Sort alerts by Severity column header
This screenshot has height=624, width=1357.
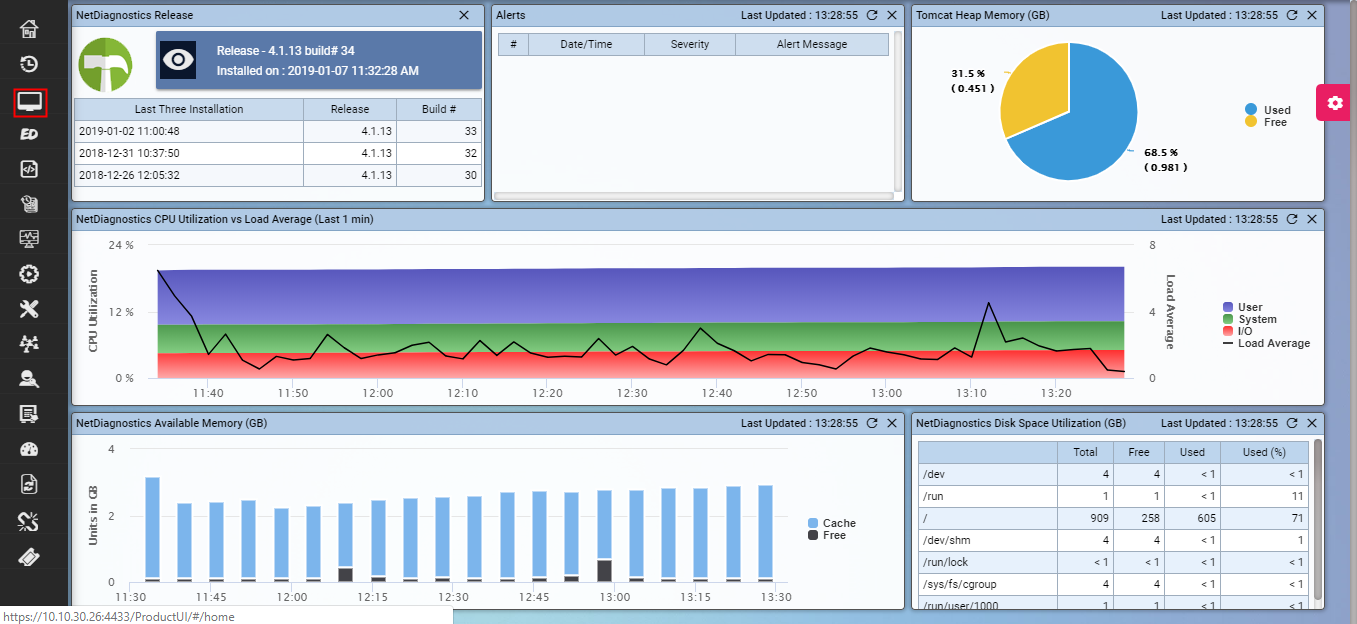tap(689, 44)
